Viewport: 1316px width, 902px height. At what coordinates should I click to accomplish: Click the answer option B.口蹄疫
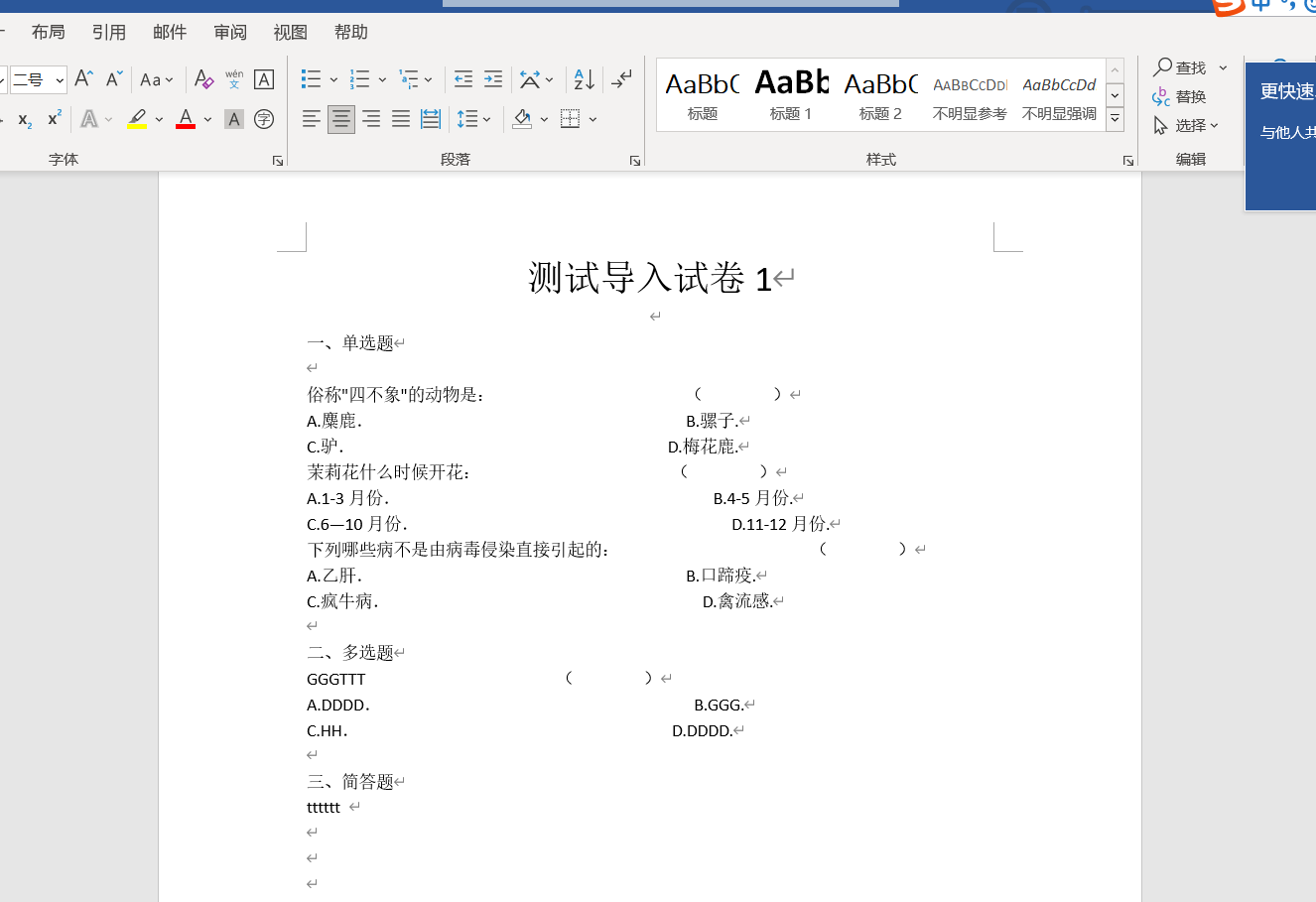coord(721,576)
